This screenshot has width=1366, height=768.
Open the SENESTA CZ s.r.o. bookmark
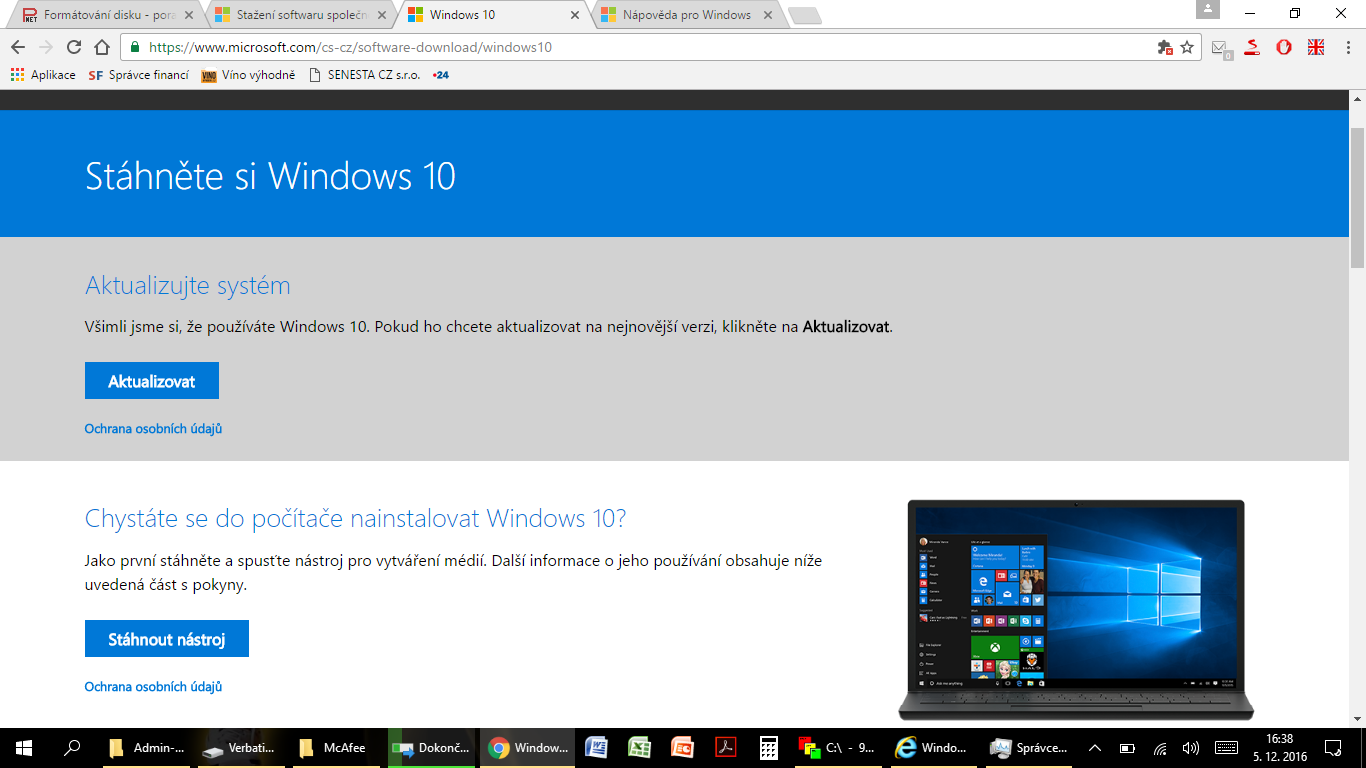(365, 75)
